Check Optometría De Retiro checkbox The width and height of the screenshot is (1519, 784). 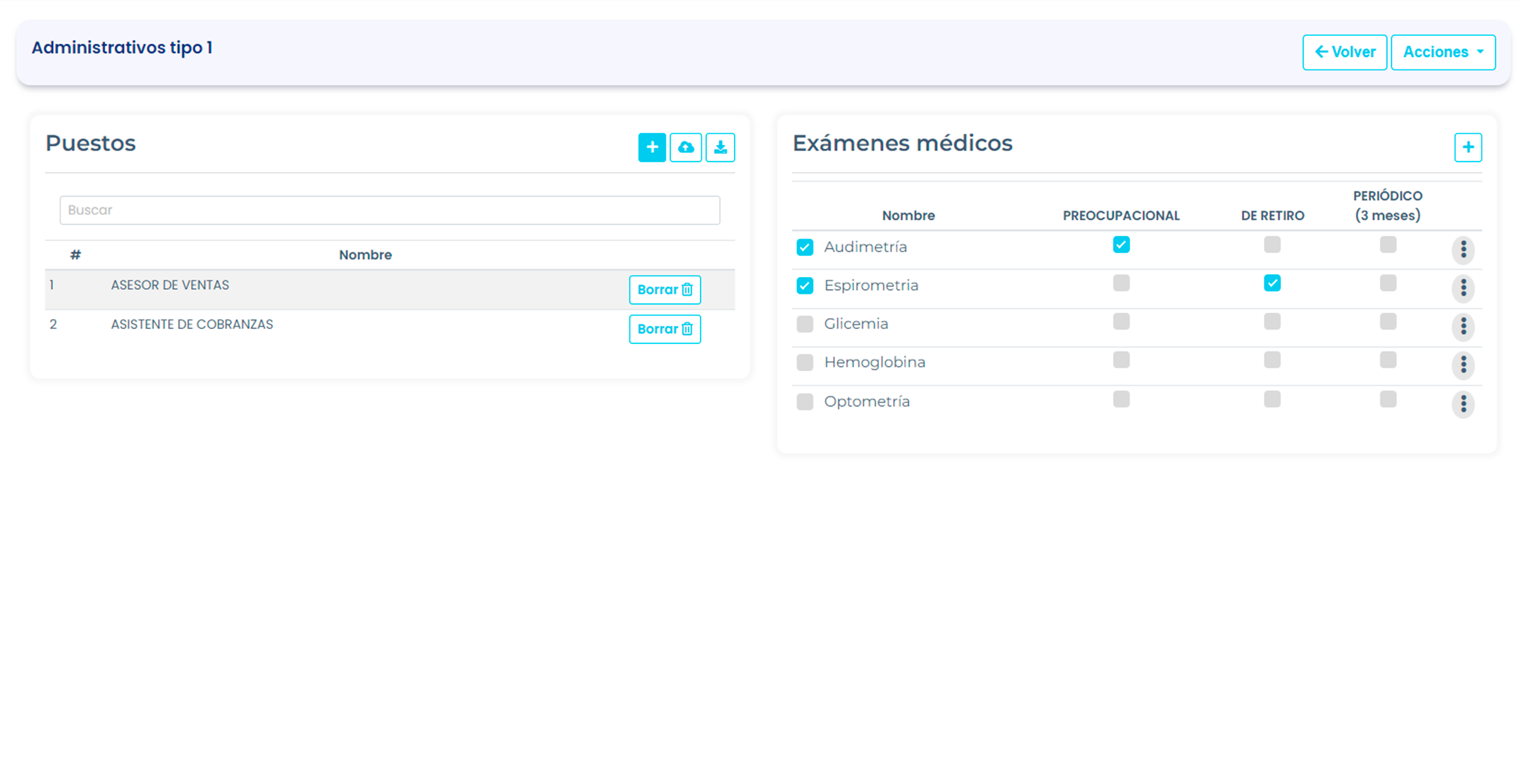[1272, 399]
